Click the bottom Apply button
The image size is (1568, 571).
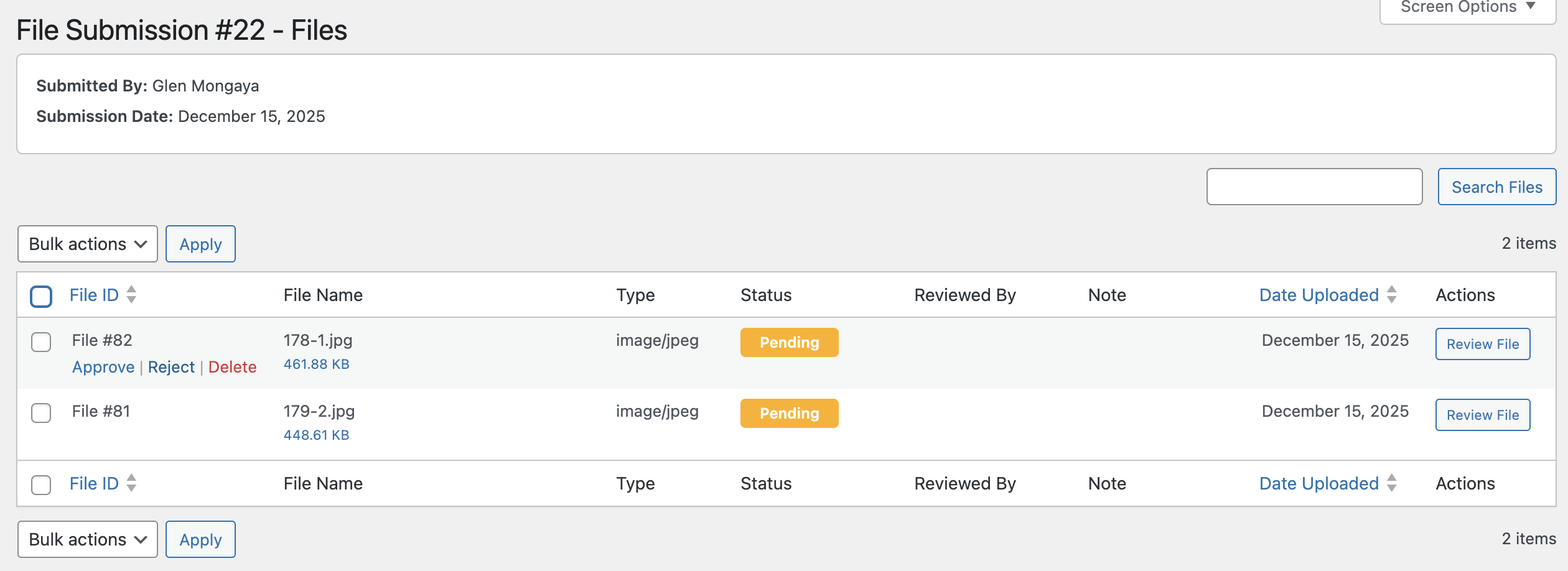click(x=200, y=539)
